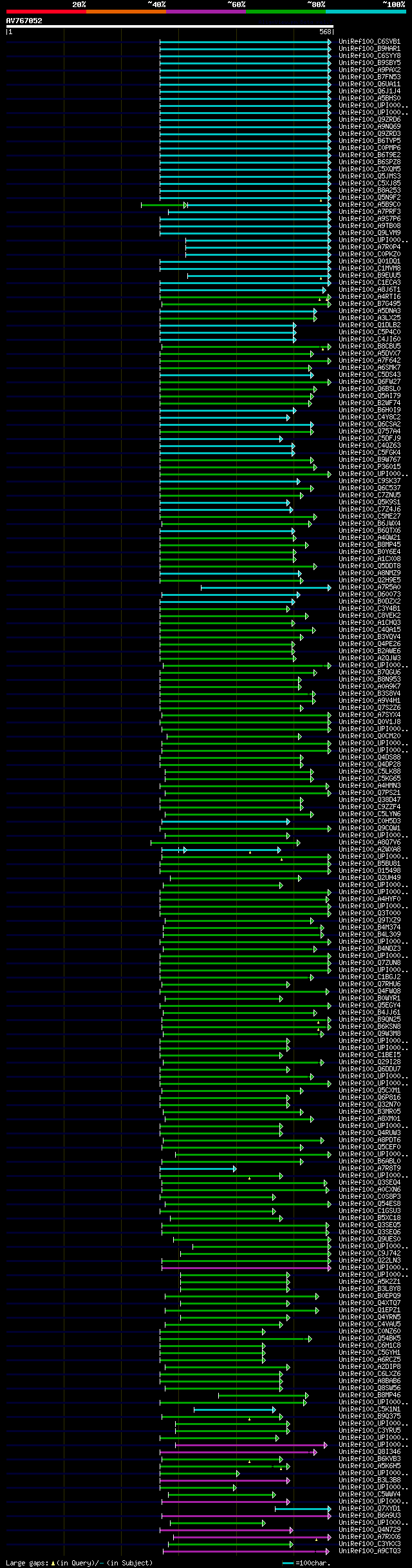Image resolution: width=412 pixels, height=1568 pixels.
Task: Select the UniRef100_B8MP46 label
Action: tap(370, 1395)
